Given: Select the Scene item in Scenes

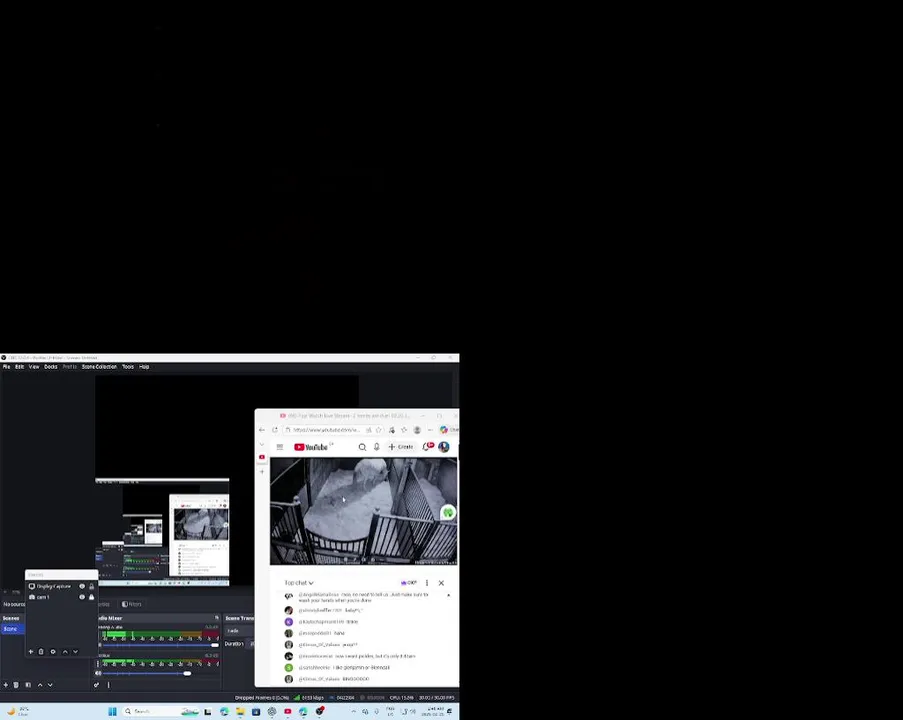Looking at the screenshot, I should point(12,629).
